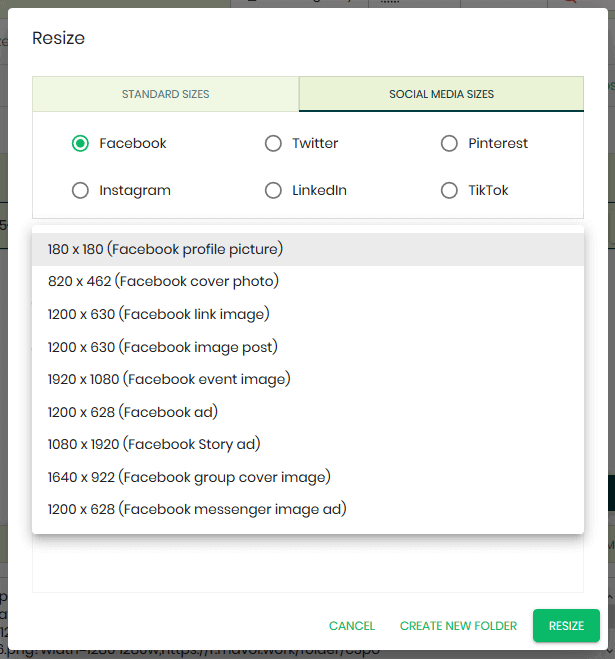Select 1920 x 1080 Facebook event image
The height and width of the screenshot is (659, 615).
click(x=308, y=380)
